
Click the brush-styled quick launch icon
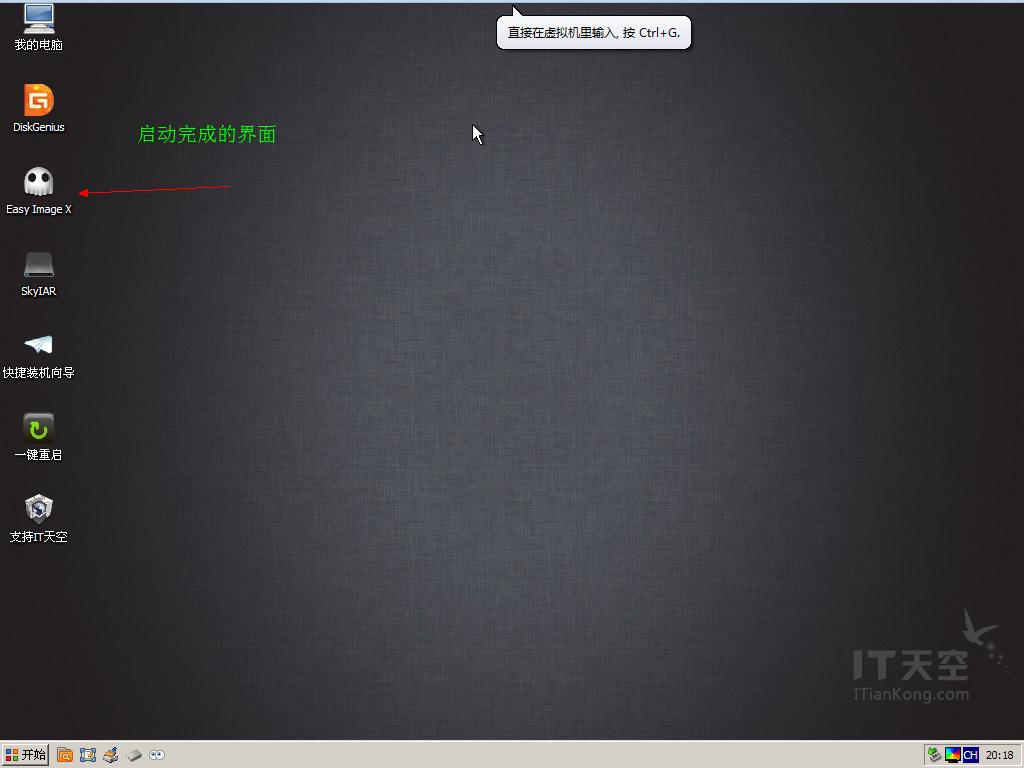tap(110, 755)
